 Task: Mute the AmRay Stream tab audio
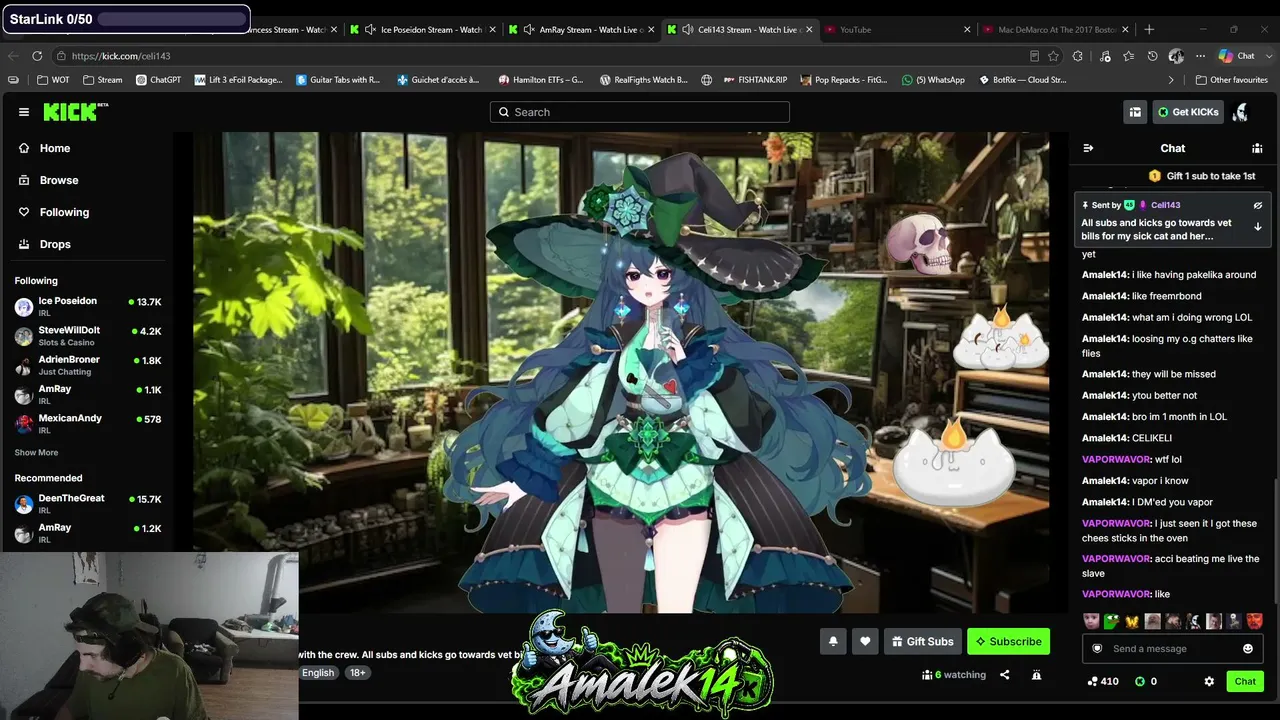click(x=529, y=30)
